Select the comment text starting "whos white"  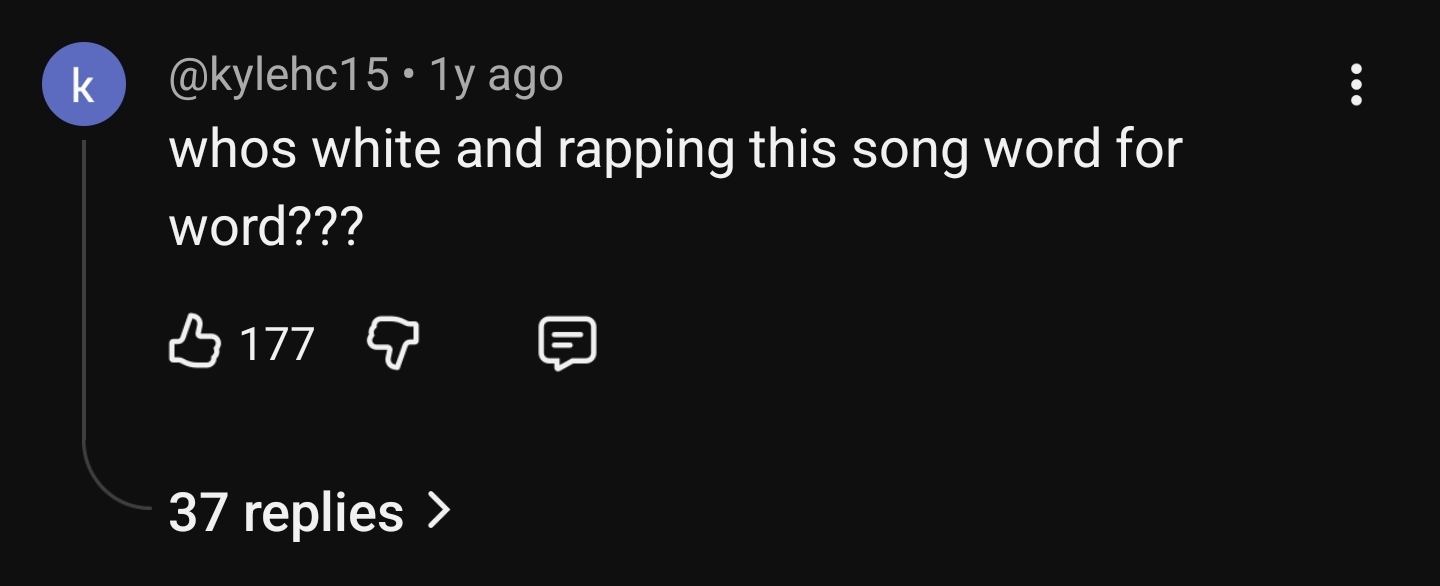click(675, 189)
